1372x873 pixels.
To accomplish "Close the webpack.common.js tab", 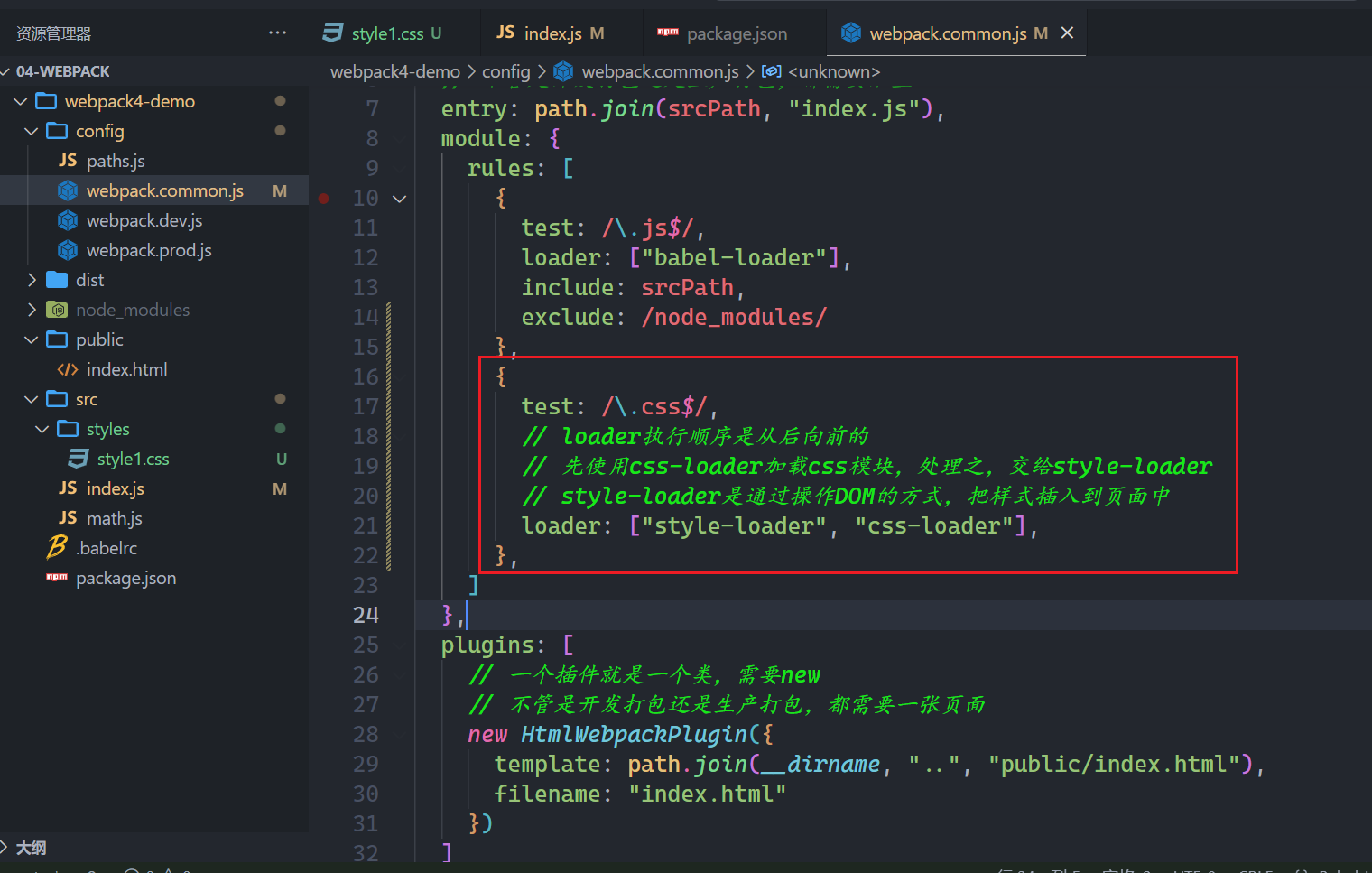I will click(1067, 33).
